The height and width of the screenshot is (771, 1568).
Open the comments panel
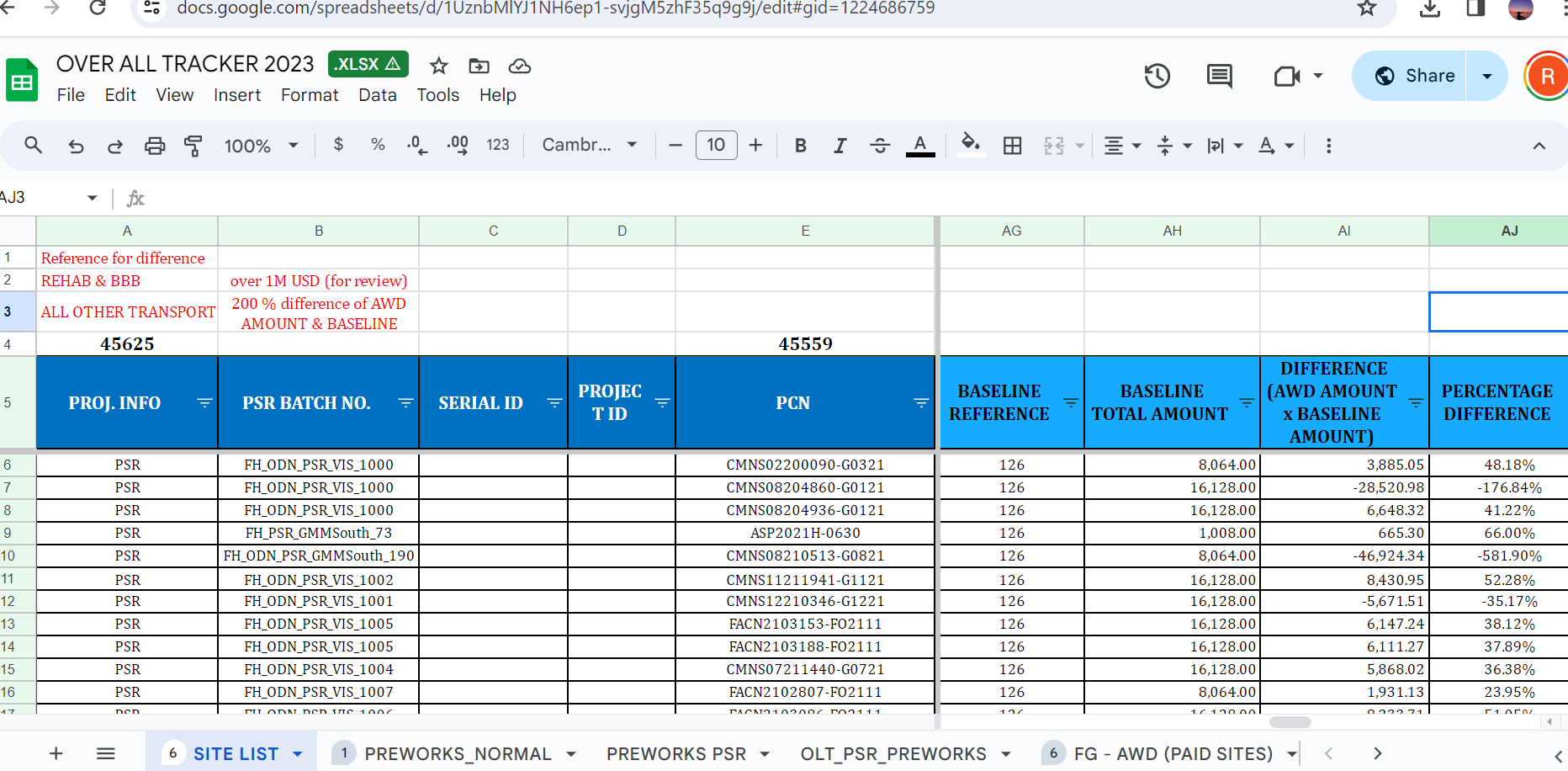[1219, 76]
